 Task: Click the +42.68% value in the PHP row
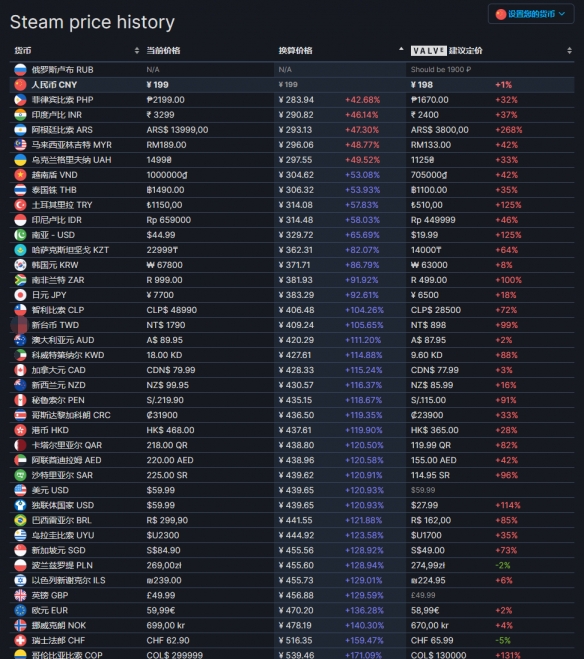(362, 100)
